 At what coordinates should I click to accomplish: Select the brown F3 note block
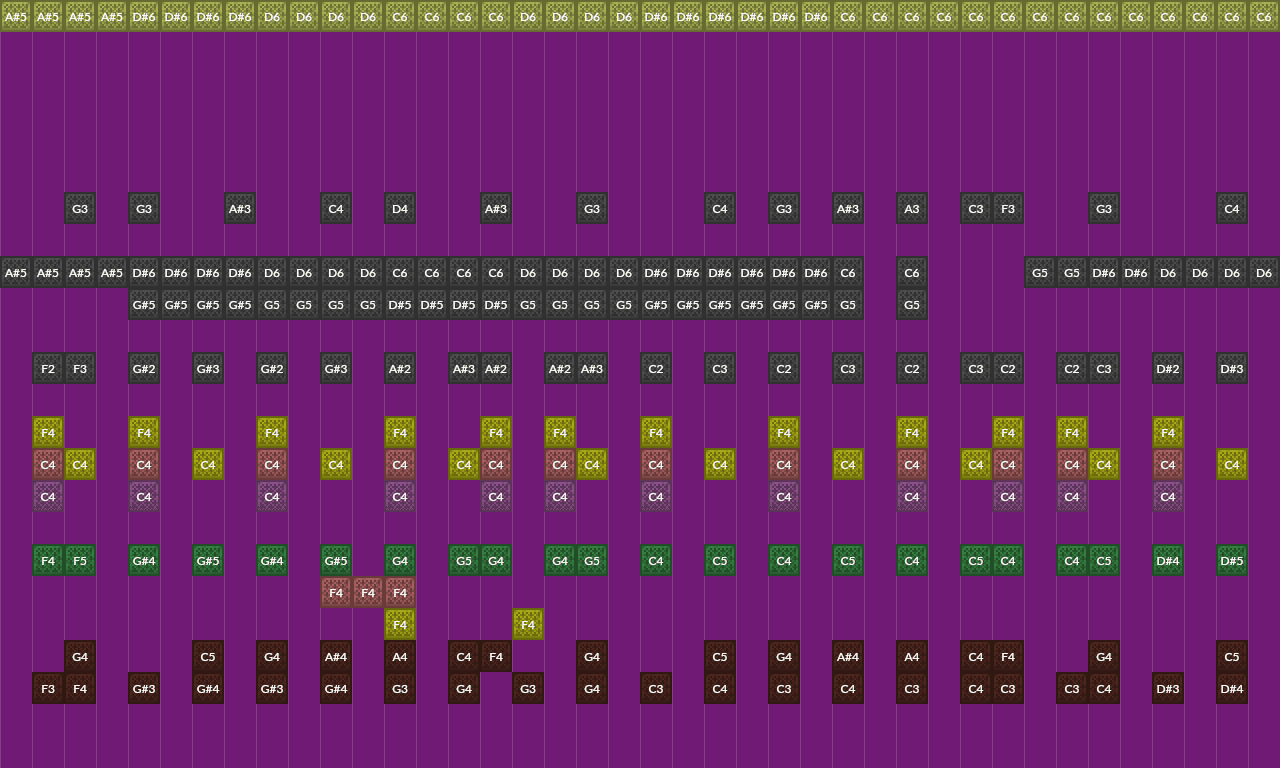tap(48, 689)
